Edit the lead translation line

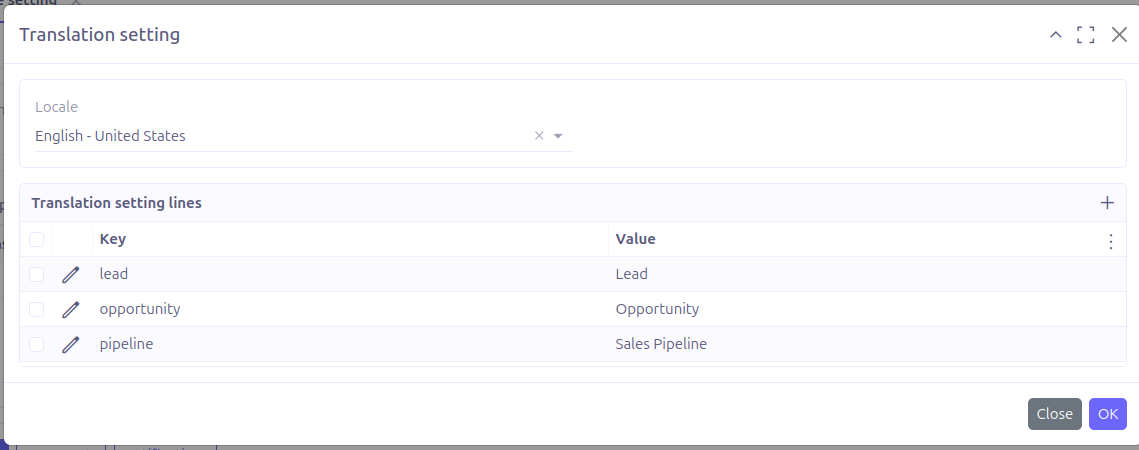70,274
